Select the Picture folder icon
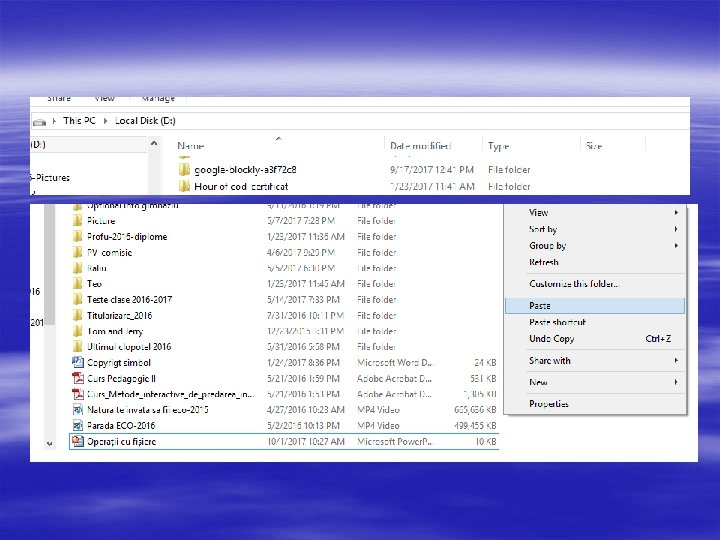The height and width of the screenshot is (540, 720). coord(78,221)
